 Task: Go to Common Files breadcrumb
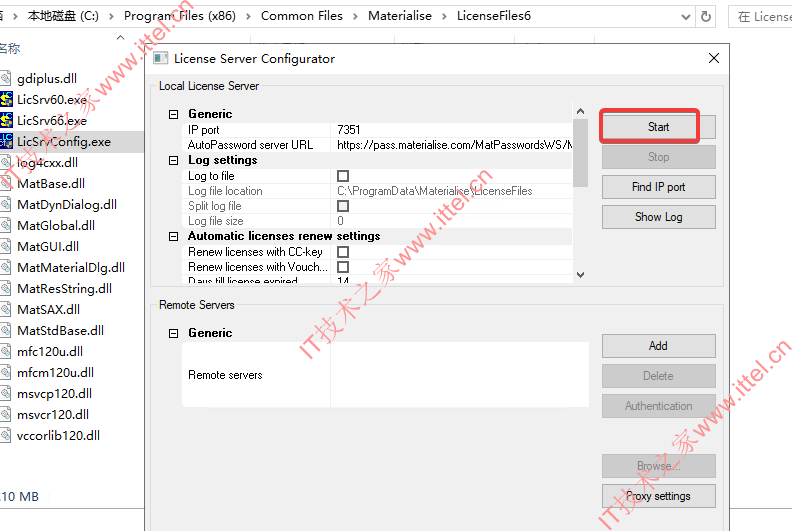tap(302, 16)
